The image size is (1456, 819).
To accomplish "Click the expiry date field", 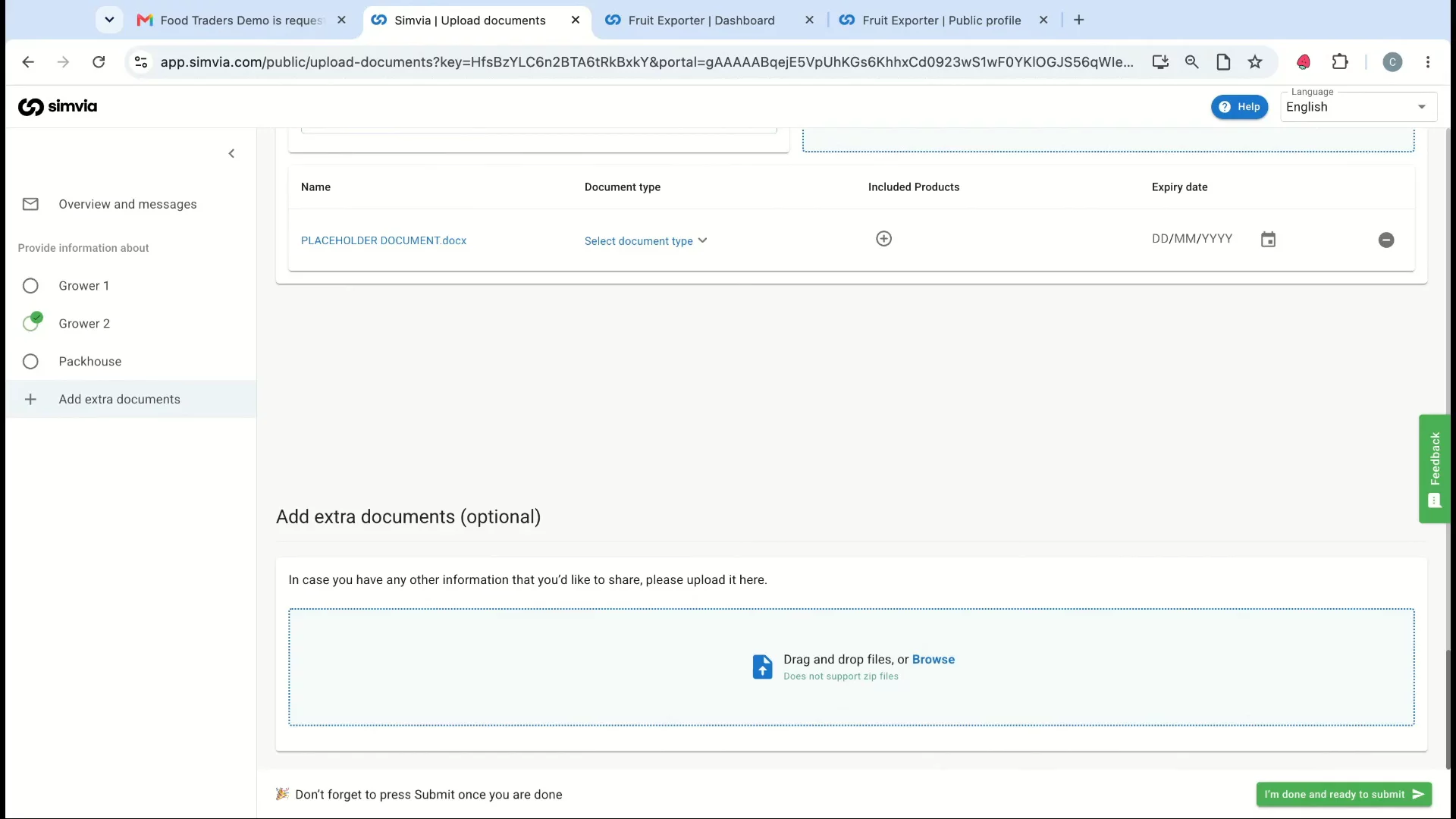I will click(1192, 239).
